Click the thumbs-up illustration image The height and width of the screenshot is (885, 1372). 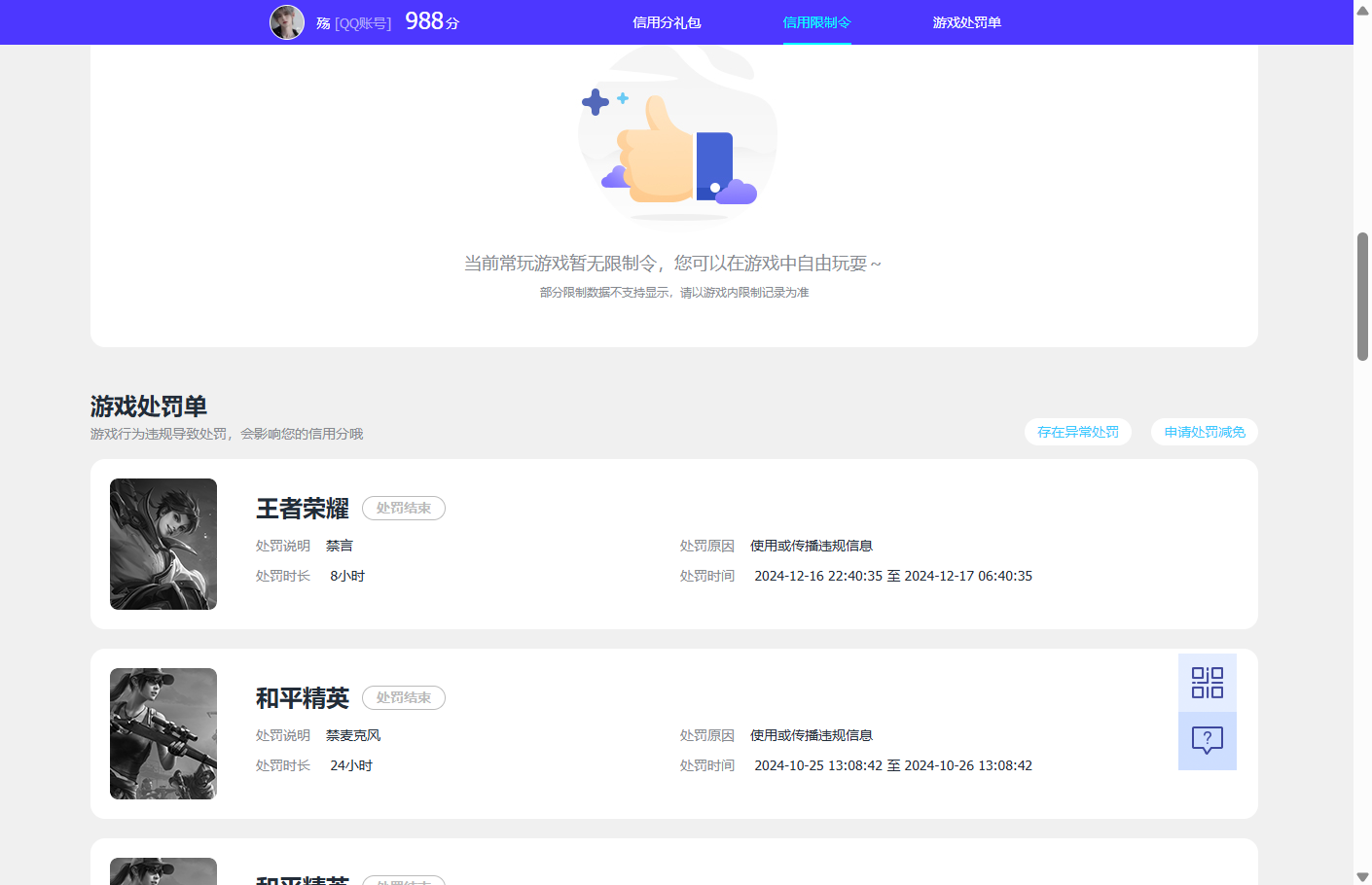tap(677, 136)
